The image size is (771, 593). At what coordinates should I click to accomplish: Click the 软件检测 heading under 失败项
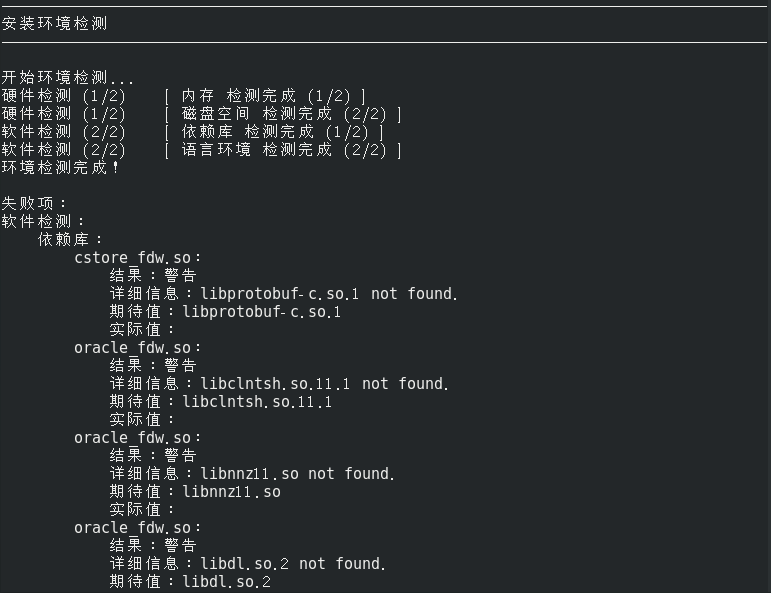tap(43, 221)
